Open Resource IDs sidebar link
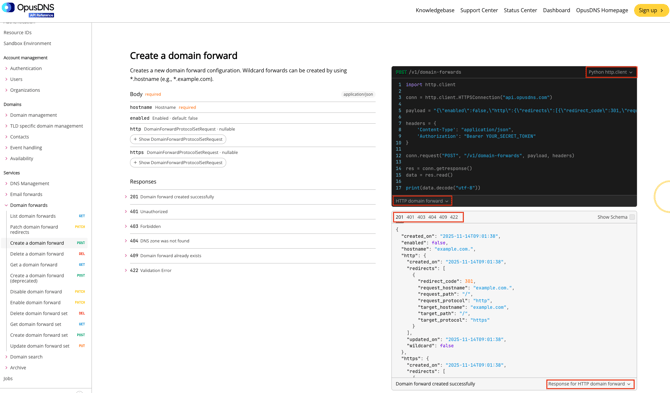Screen dimensions: 670x393 (18, 32)
